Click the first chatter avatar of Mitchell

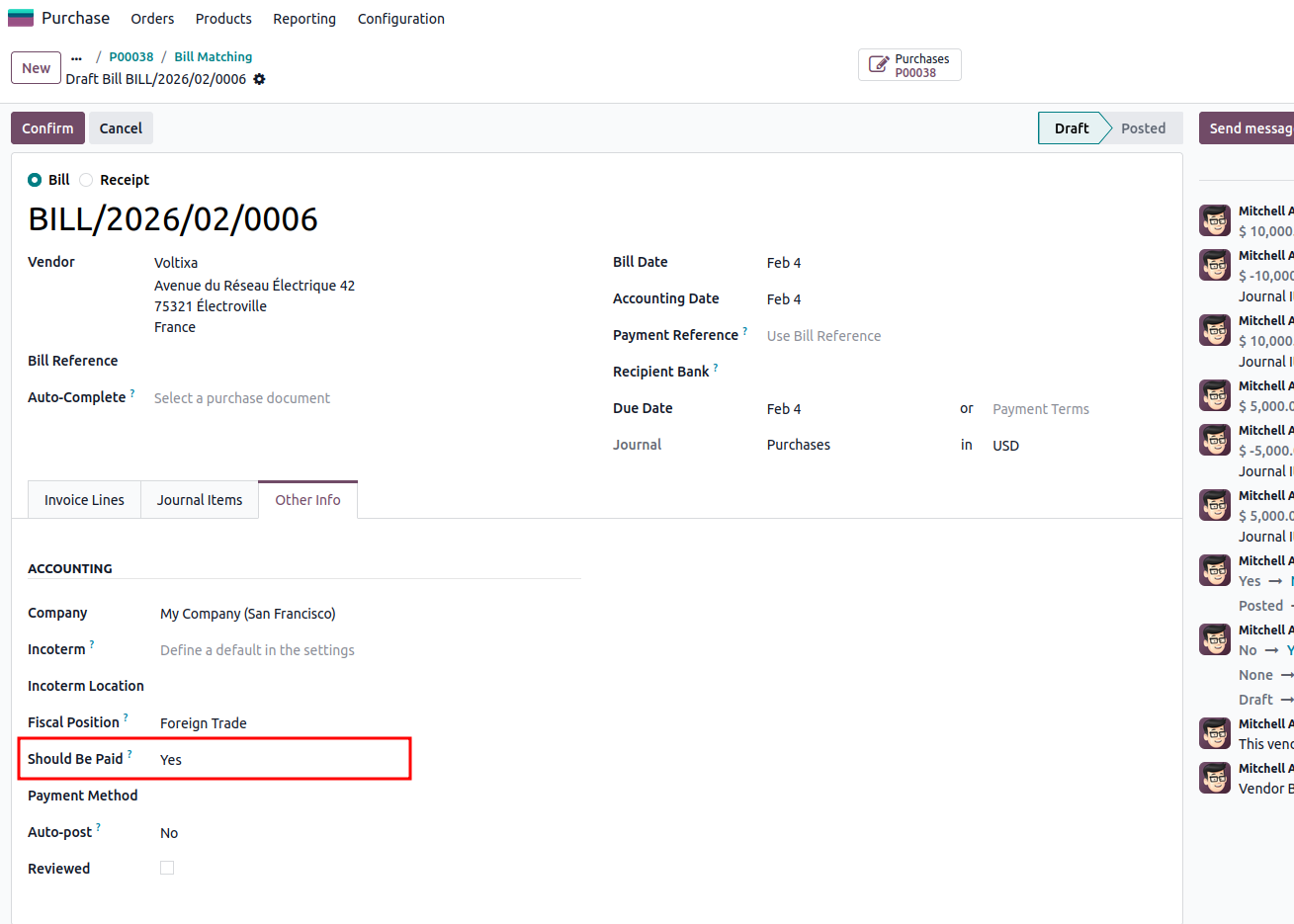click(x=1214, y=220)
